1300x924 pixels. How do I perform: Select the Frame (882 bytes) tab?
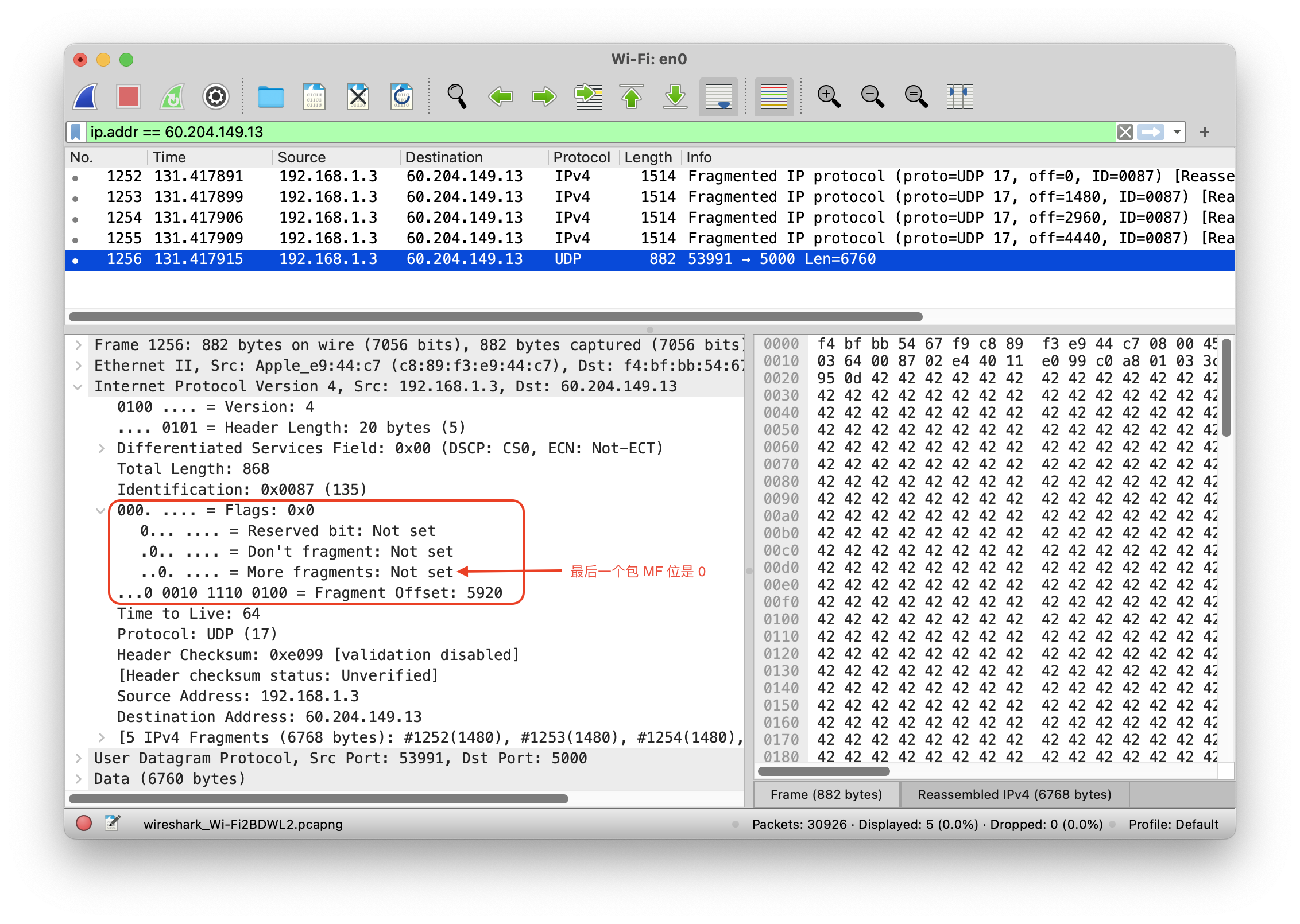(x=826, y=794)
